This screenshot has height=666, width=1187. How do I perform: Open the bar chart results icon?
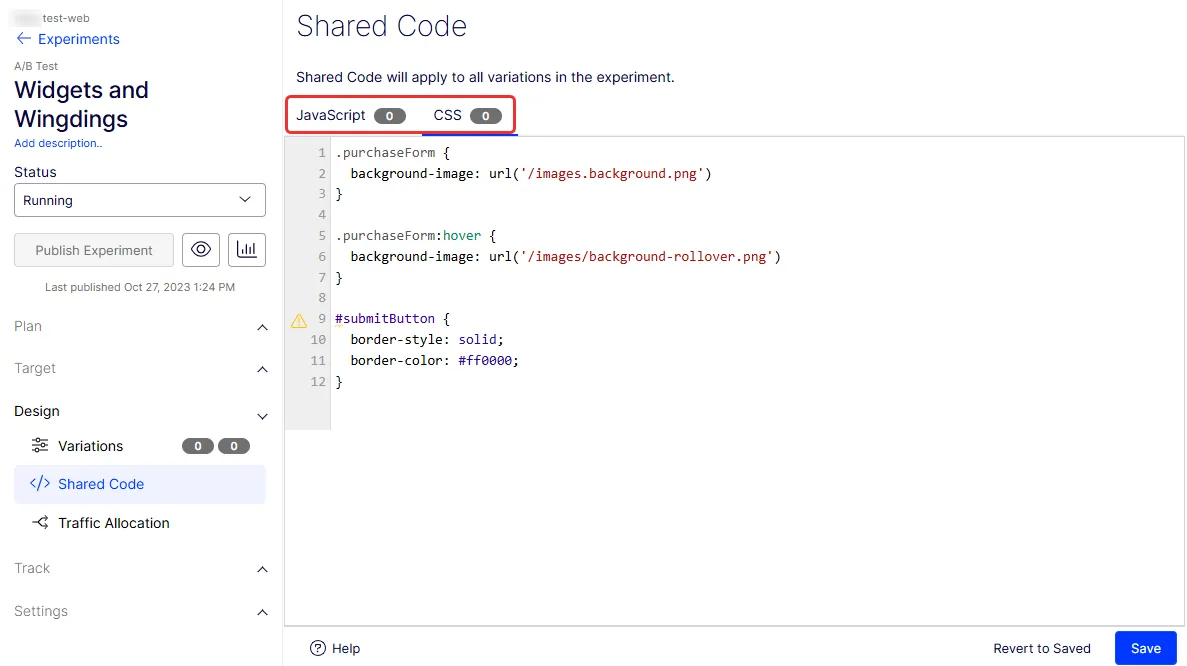[x=247, y=250]
